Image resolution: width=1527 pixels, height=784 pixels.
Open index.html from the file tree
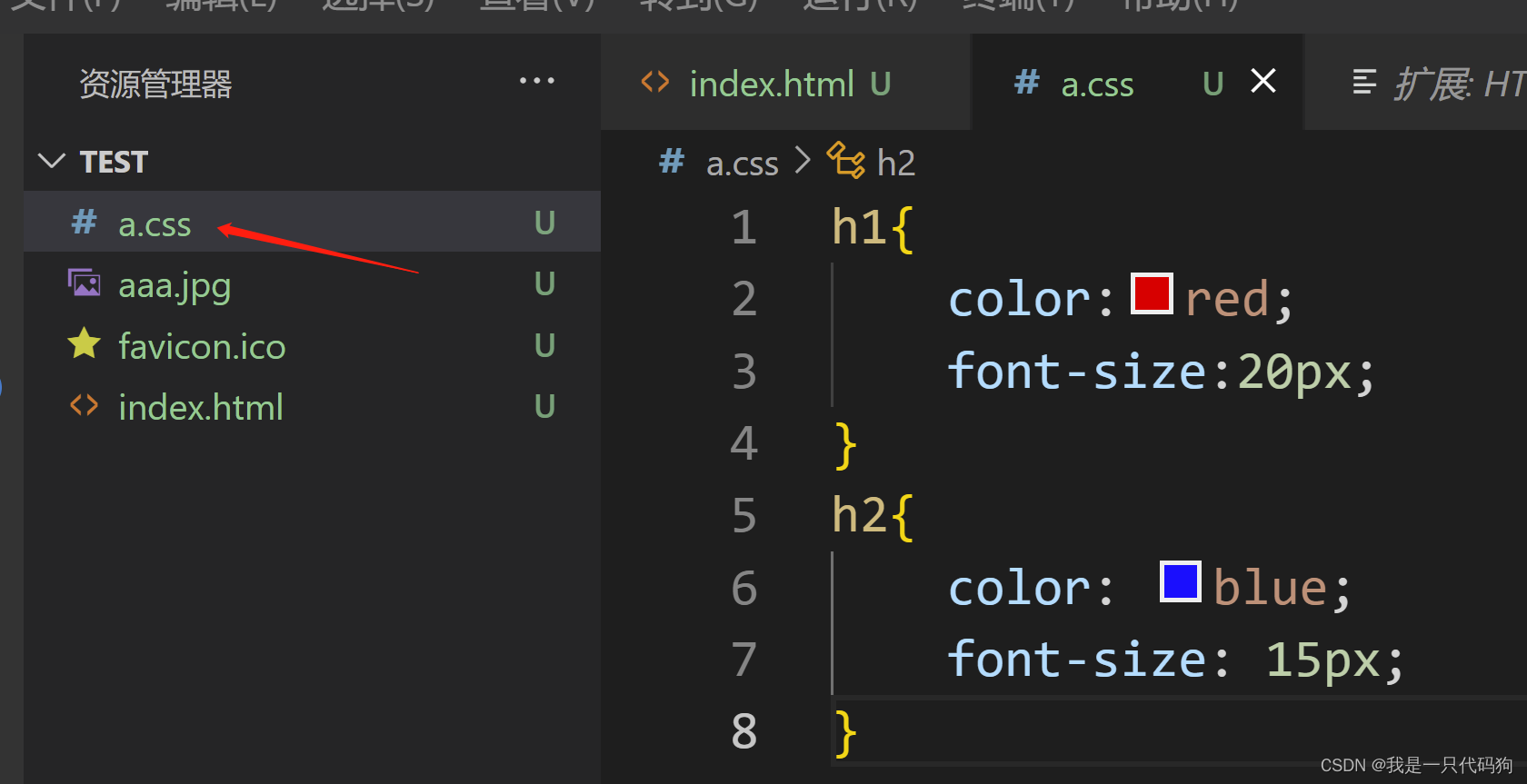(312, 407)
